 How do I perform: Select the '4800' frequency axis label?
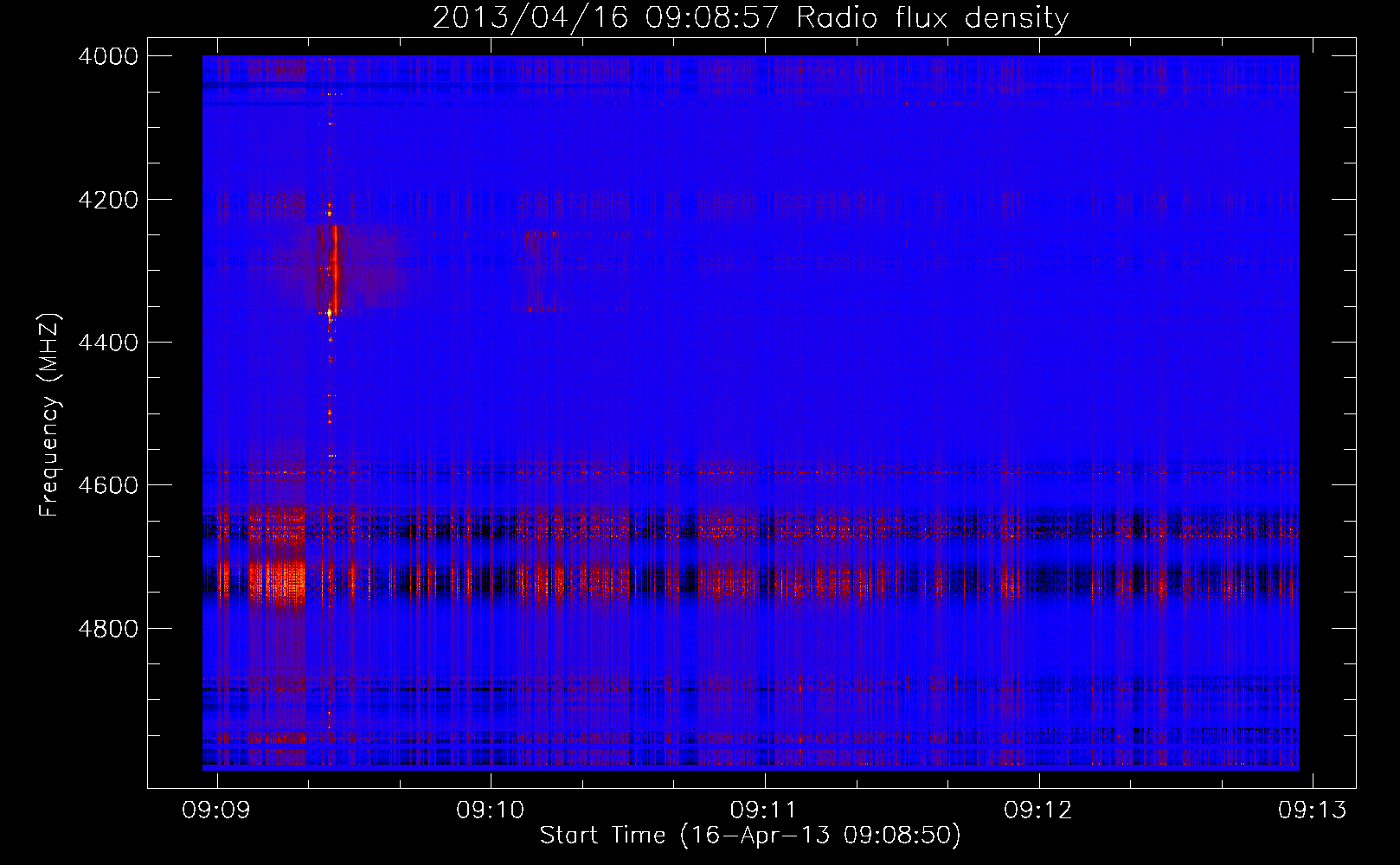point(108,628)
